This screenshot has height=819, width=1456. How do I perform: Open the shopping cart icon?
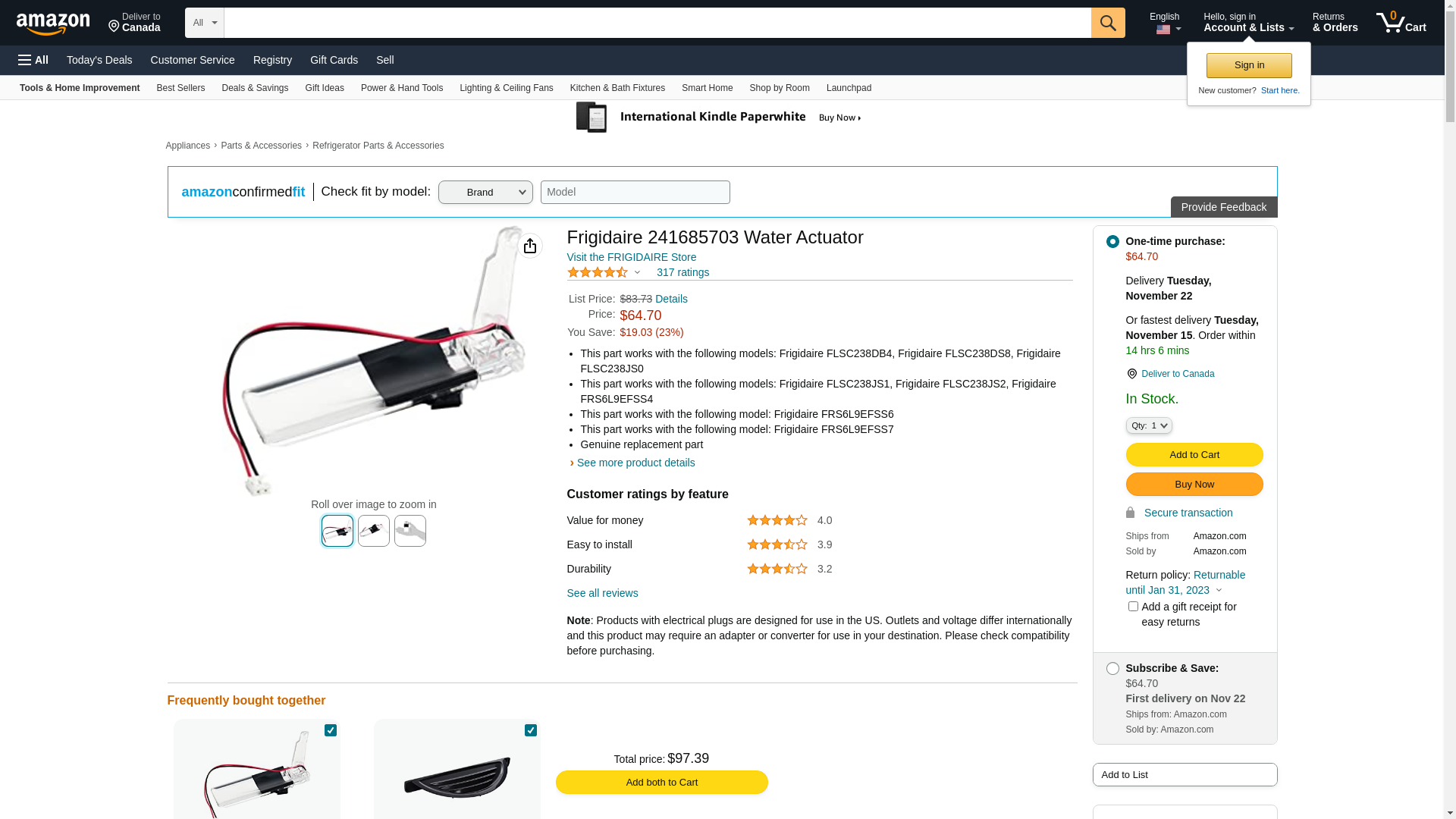[x=1401, y=23]
